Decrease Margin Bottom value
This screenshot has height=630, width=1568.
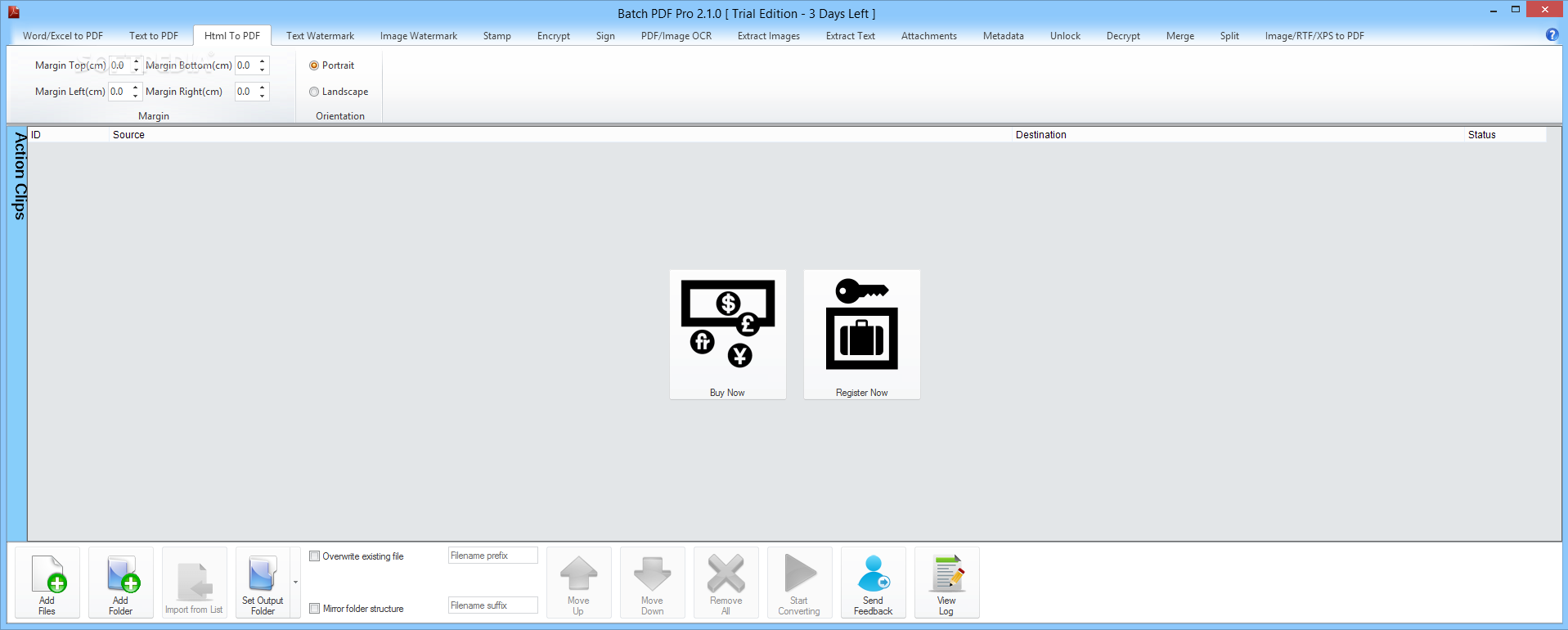pyautogui.click(x=263, y=70)
